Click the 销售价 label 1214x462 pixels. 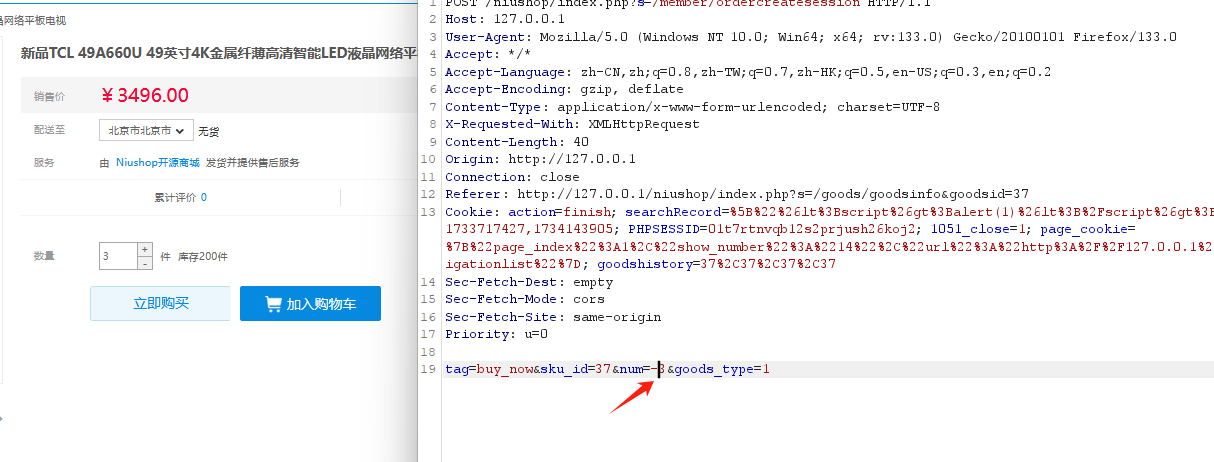pos(49,96)
